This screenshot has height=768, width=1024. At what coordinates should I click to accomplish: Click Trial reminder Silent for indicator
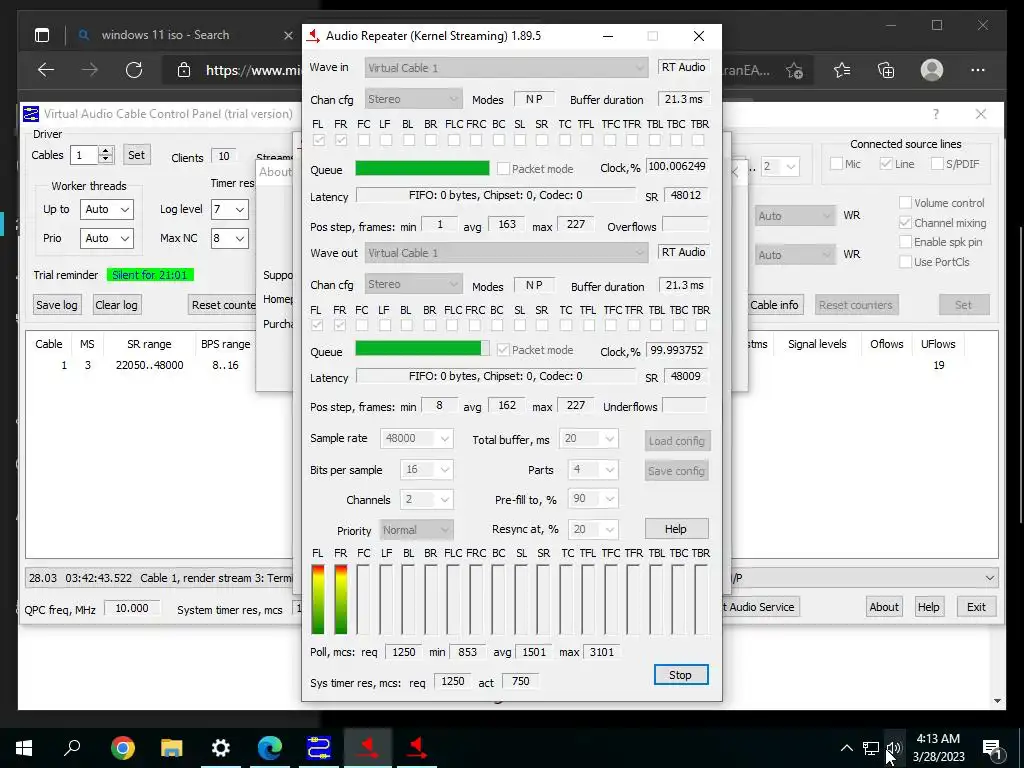(150, 275)
